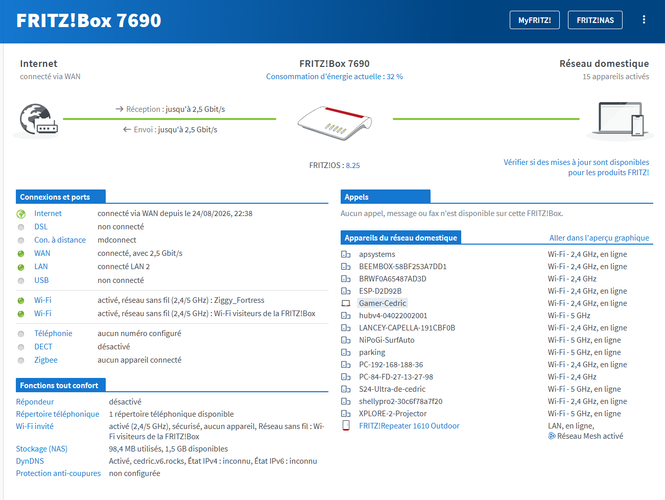This screenshot has height=500, width=665.
Task: Click the grey status dot beside Zigbee
Action: click(x=21, y=360)
